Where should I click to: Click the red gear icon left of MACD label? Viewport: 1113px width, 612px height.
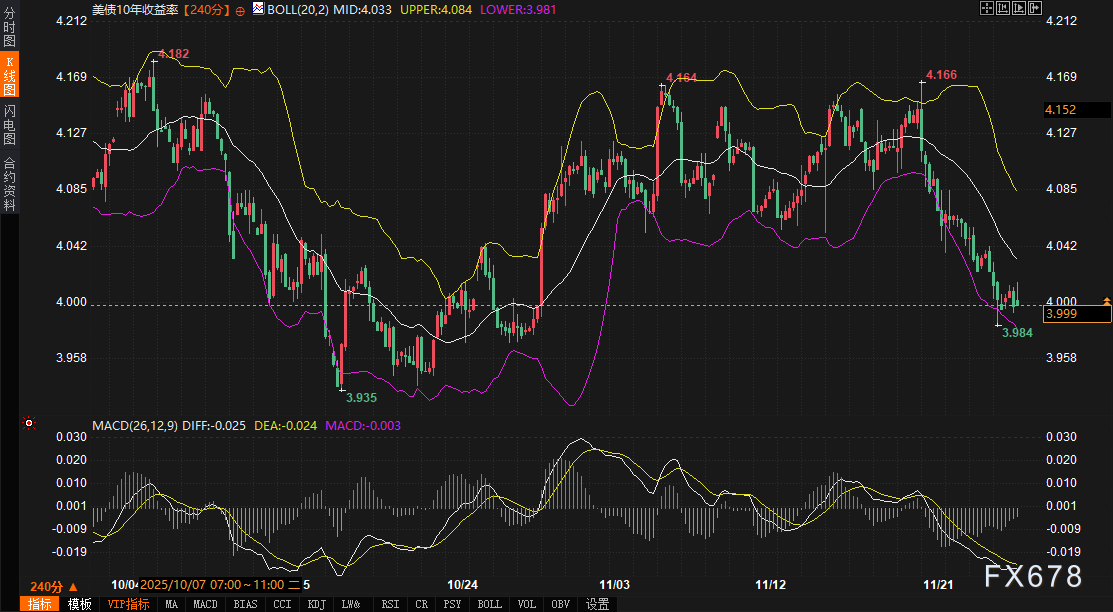tap(29, 424)
